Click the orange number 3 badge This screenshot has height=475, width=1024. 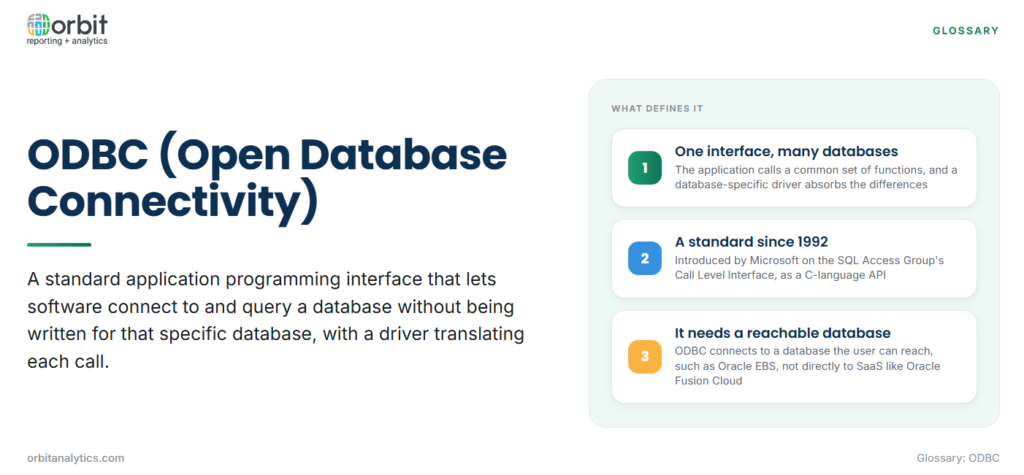click(x=645, y=356)
